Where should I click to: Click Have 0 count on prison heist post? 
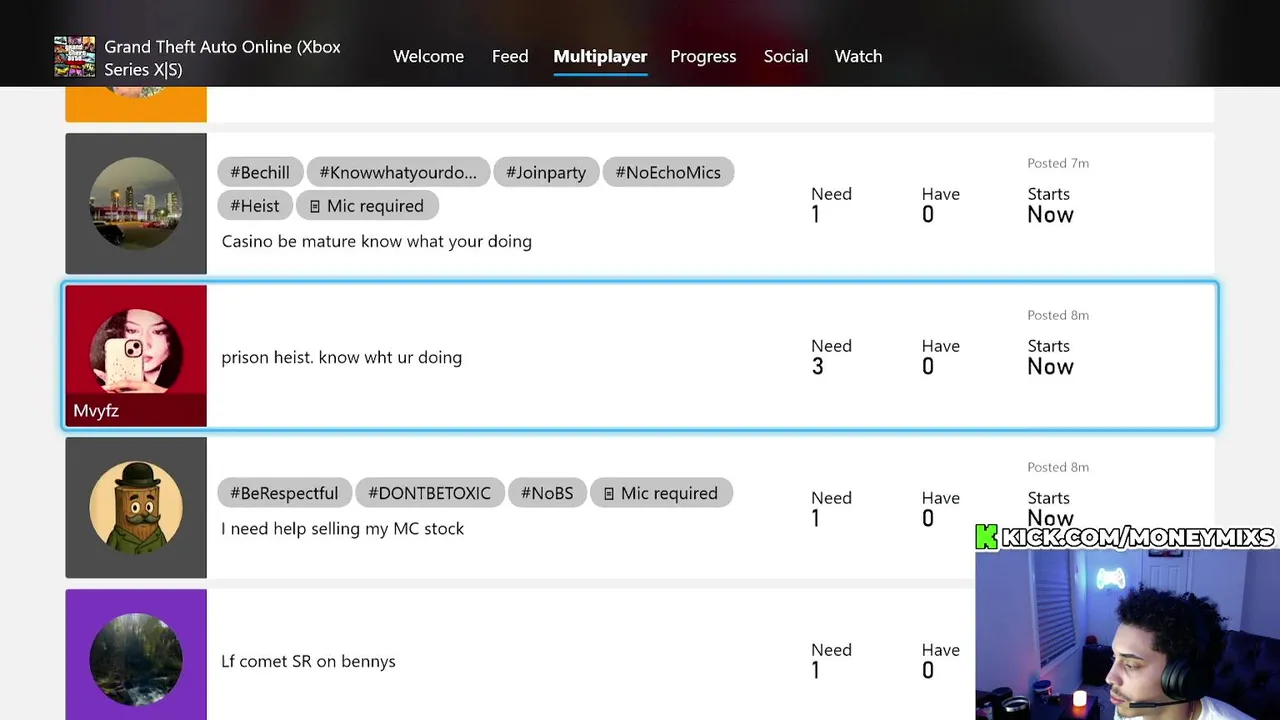click(940, 357)
